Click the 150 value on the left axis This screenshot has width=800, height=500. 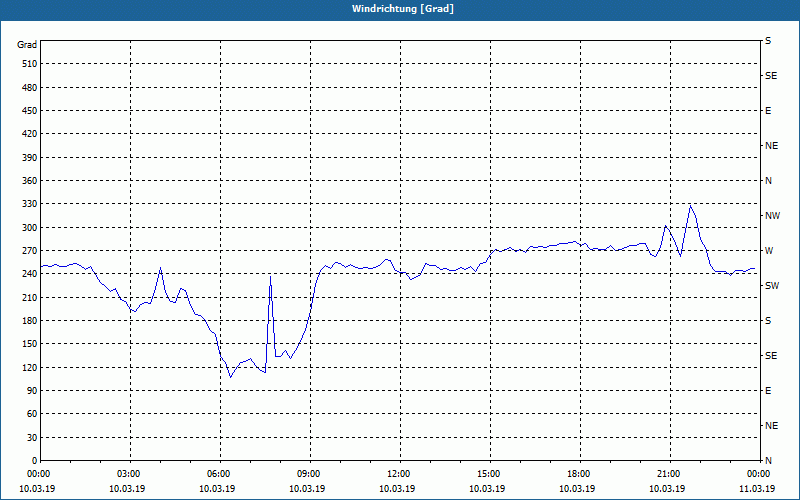coord(30,344)
